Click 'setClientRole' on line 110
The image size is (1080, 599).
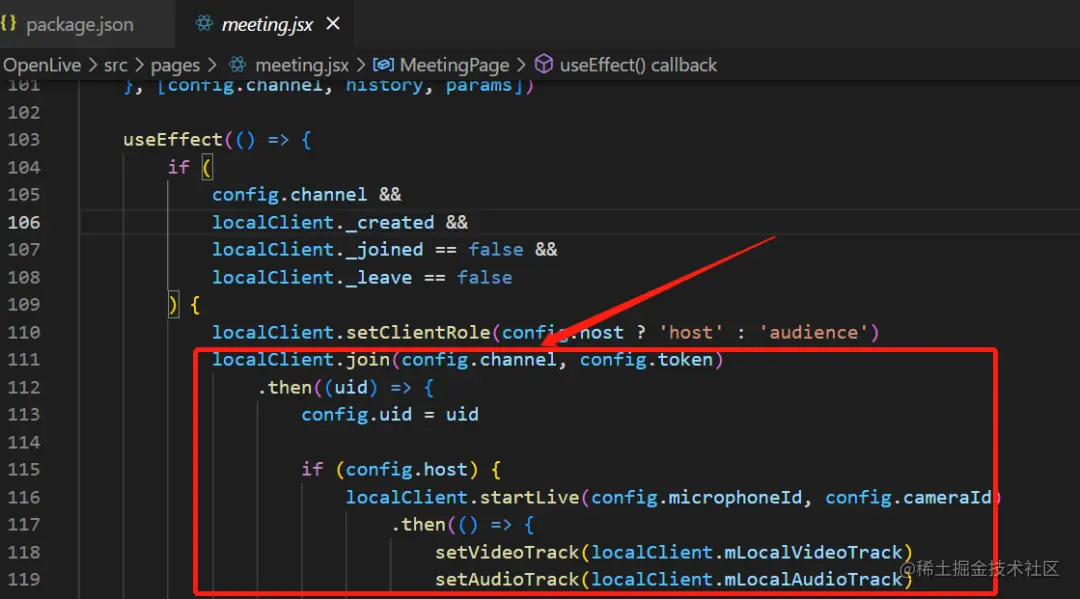pos(418,333)
